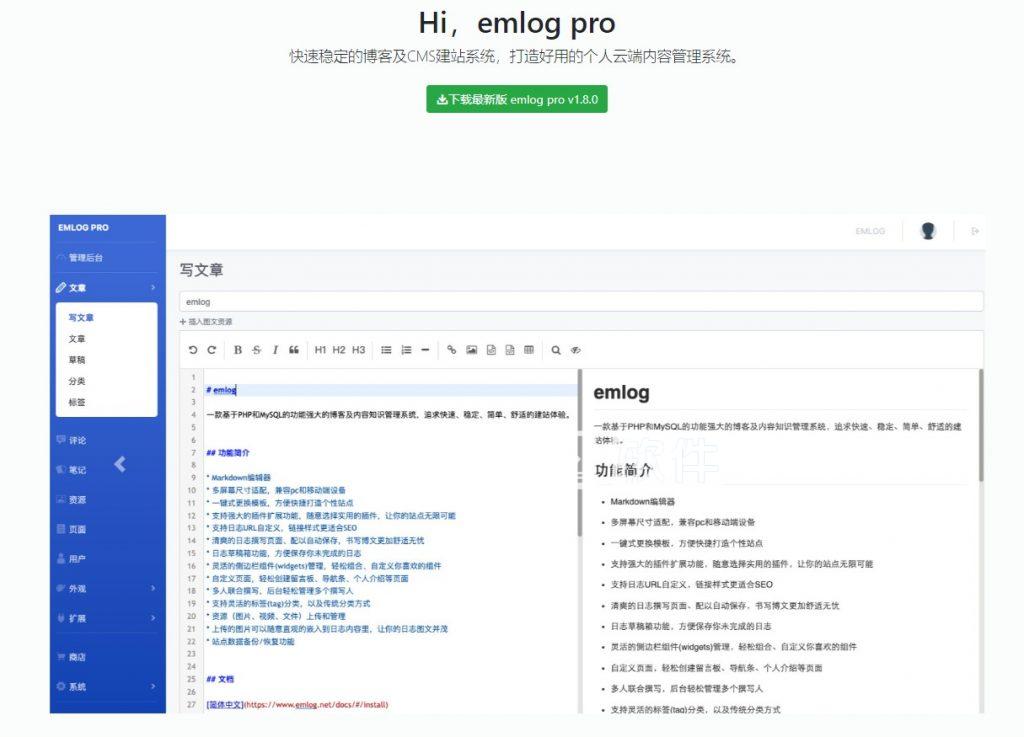Open 草稿 in the article submenu
Image resolution: width=1024 pixels, height=737 pixels.
coord(77,360)
